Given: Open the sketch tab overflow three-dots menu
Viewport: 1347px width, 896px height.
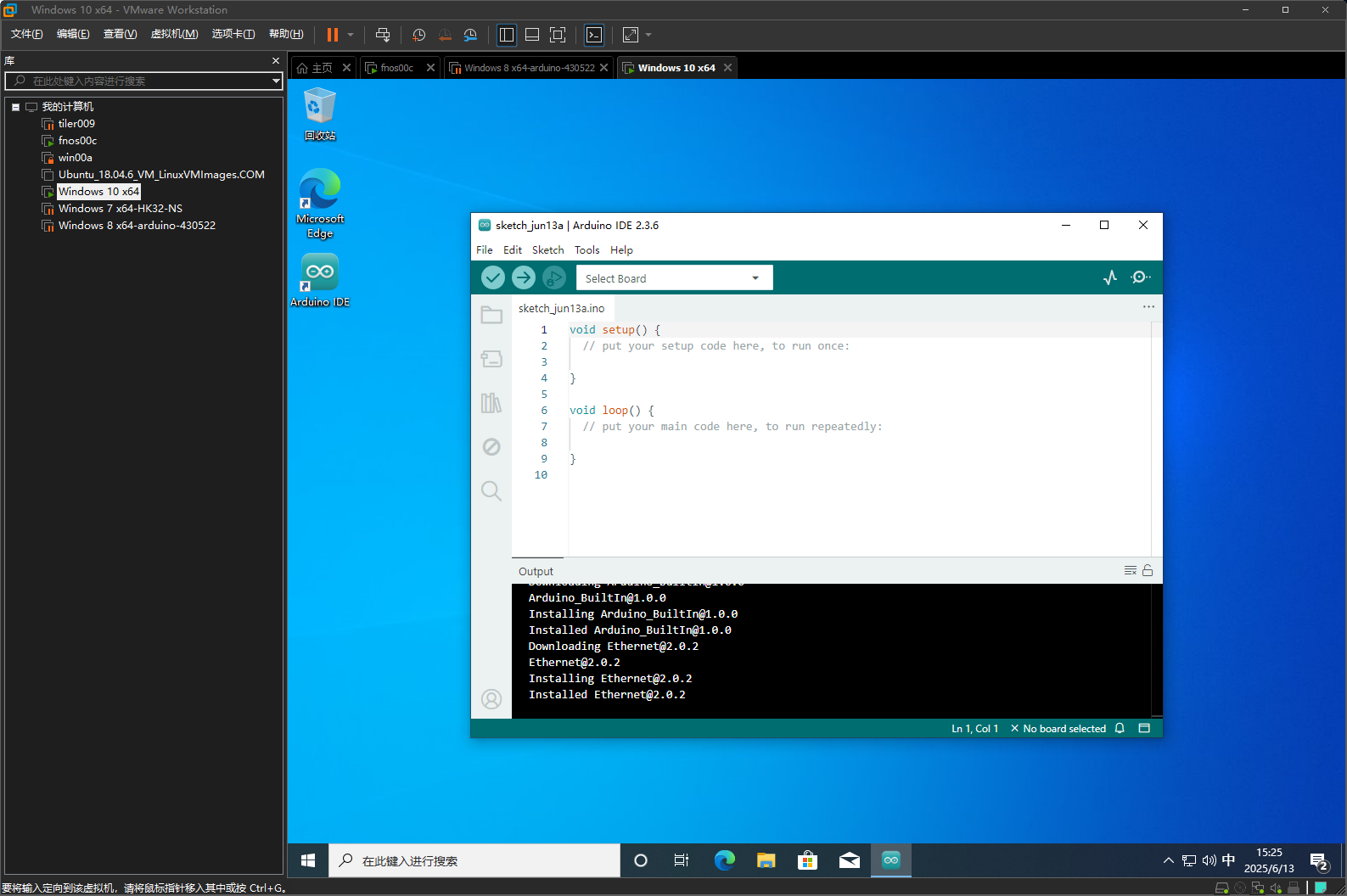Looking at the screenshot, I should [1148, 306].
